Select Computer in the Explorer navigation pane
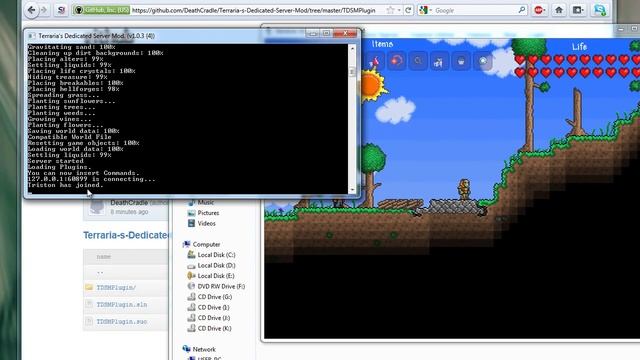 [206, 244]
